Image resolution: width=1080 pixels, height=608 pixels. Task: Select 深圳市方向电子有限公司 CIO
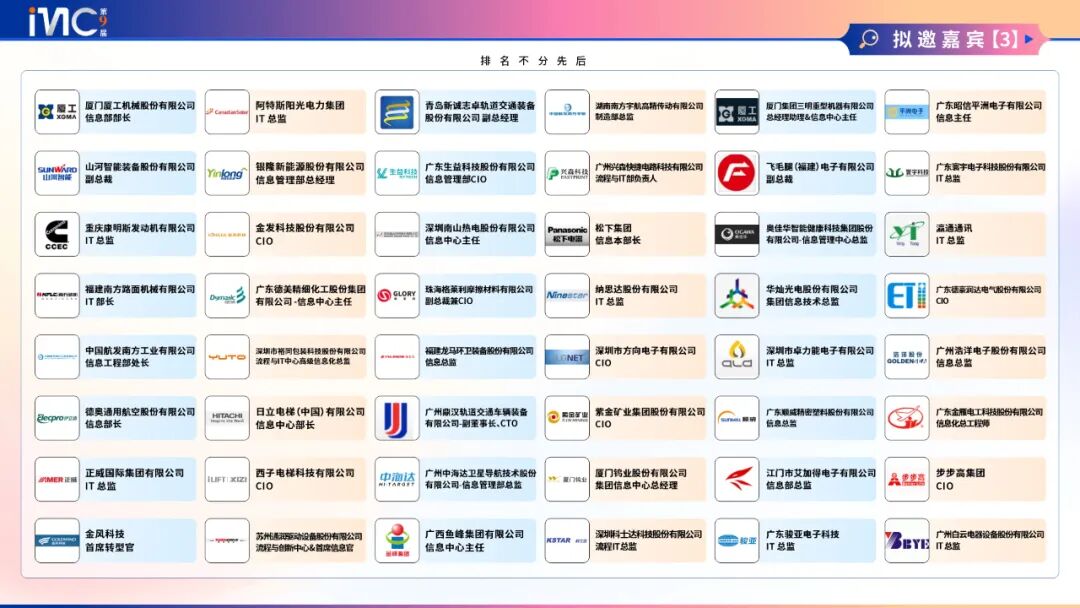click(645, 357)
